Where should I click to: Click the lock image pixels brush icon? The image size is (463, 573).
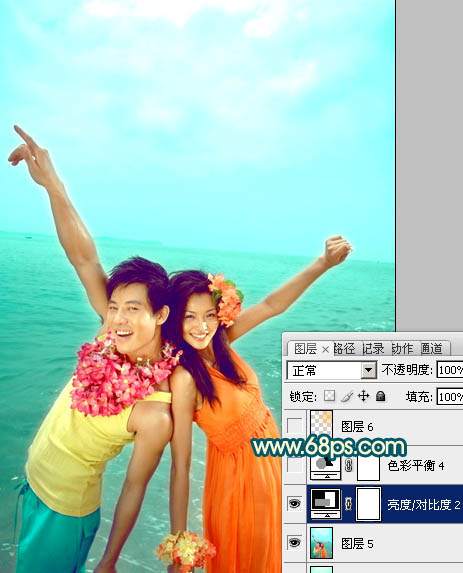tap(346, 396)
